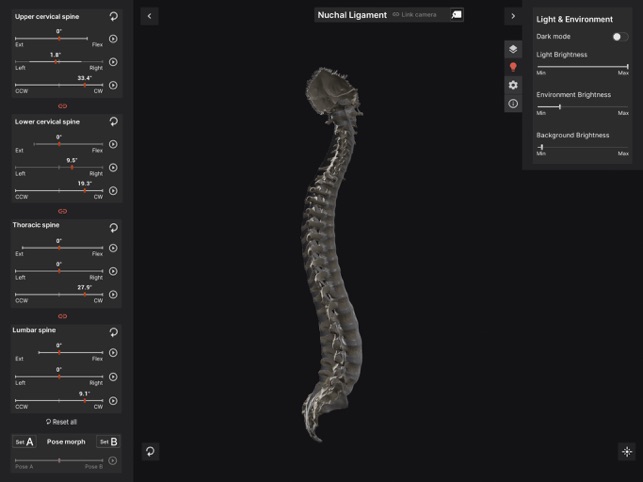Viewport: 643px width, 482px height.
Task: Click the camera annotation icon beside Link camera
Action: pos(456,15)
